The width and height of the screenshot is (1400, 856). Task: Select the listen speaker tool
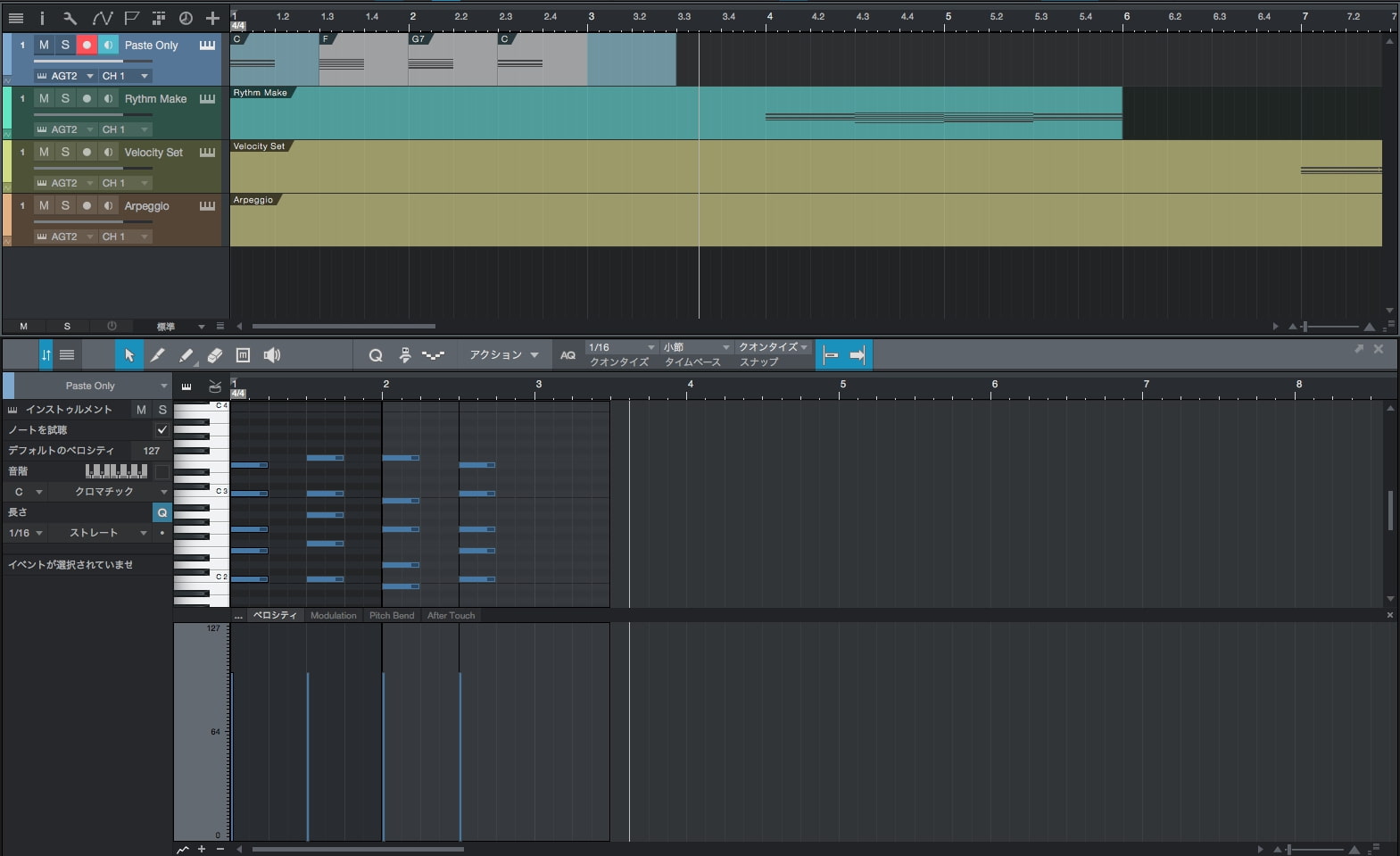(x=272, y=355)
